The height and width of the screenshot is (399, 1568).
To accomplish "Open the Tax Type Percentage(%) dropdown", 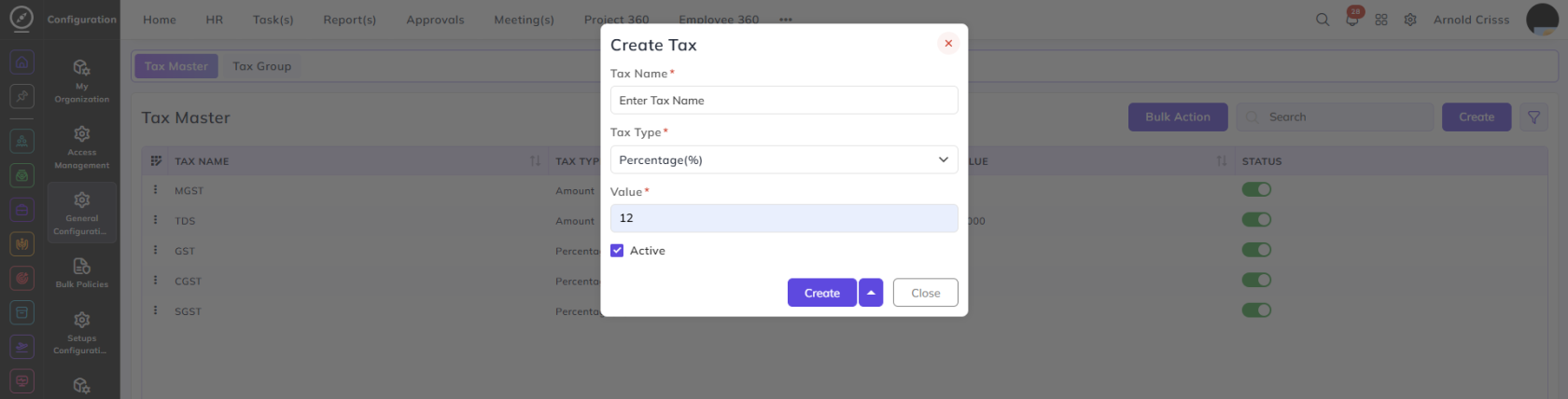I will 784,160.
